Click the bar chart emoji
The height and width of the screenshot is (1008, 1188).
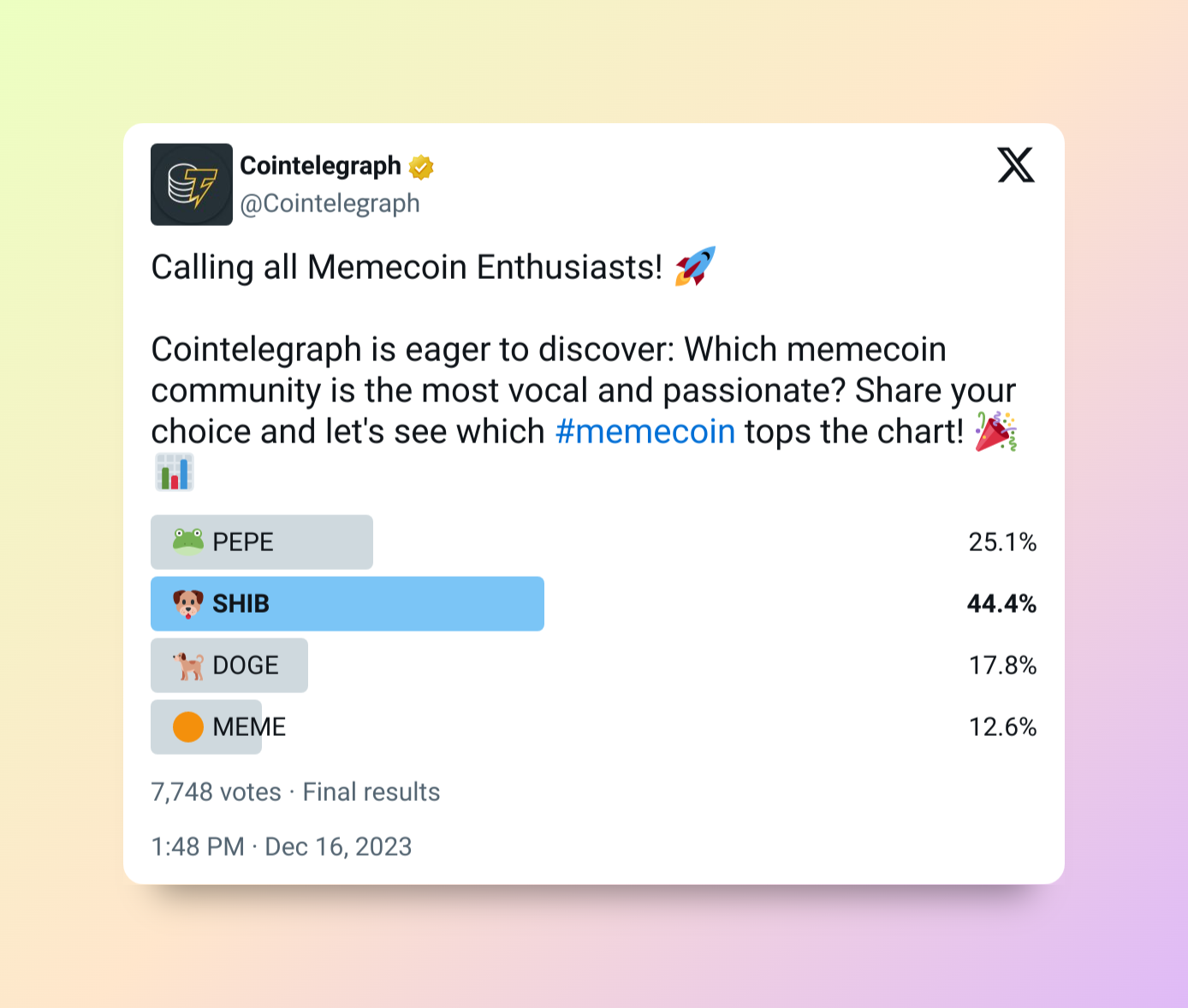tap(175, 472)
